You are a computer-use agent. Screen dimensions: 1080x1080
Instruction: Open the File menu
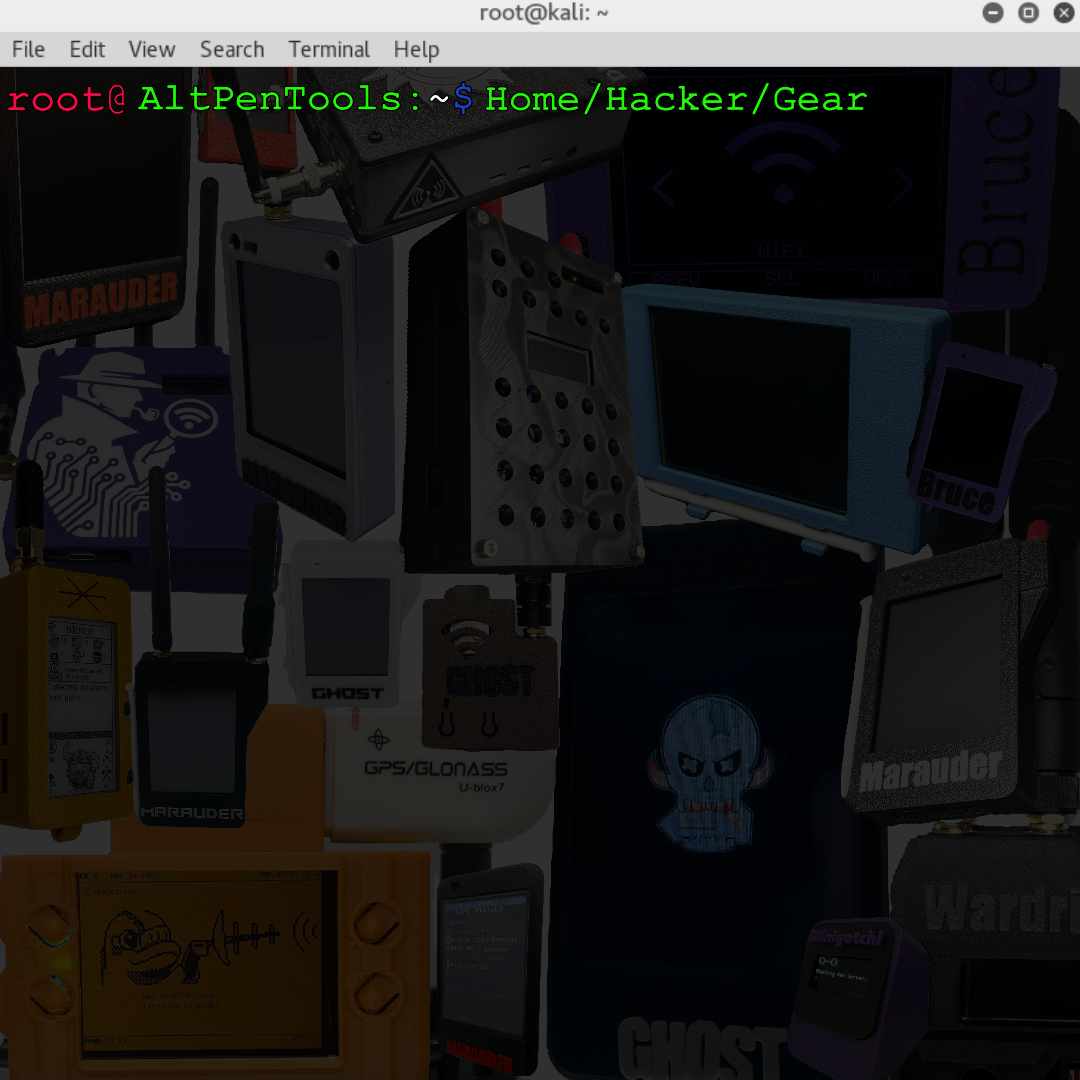tap(28, 50)
